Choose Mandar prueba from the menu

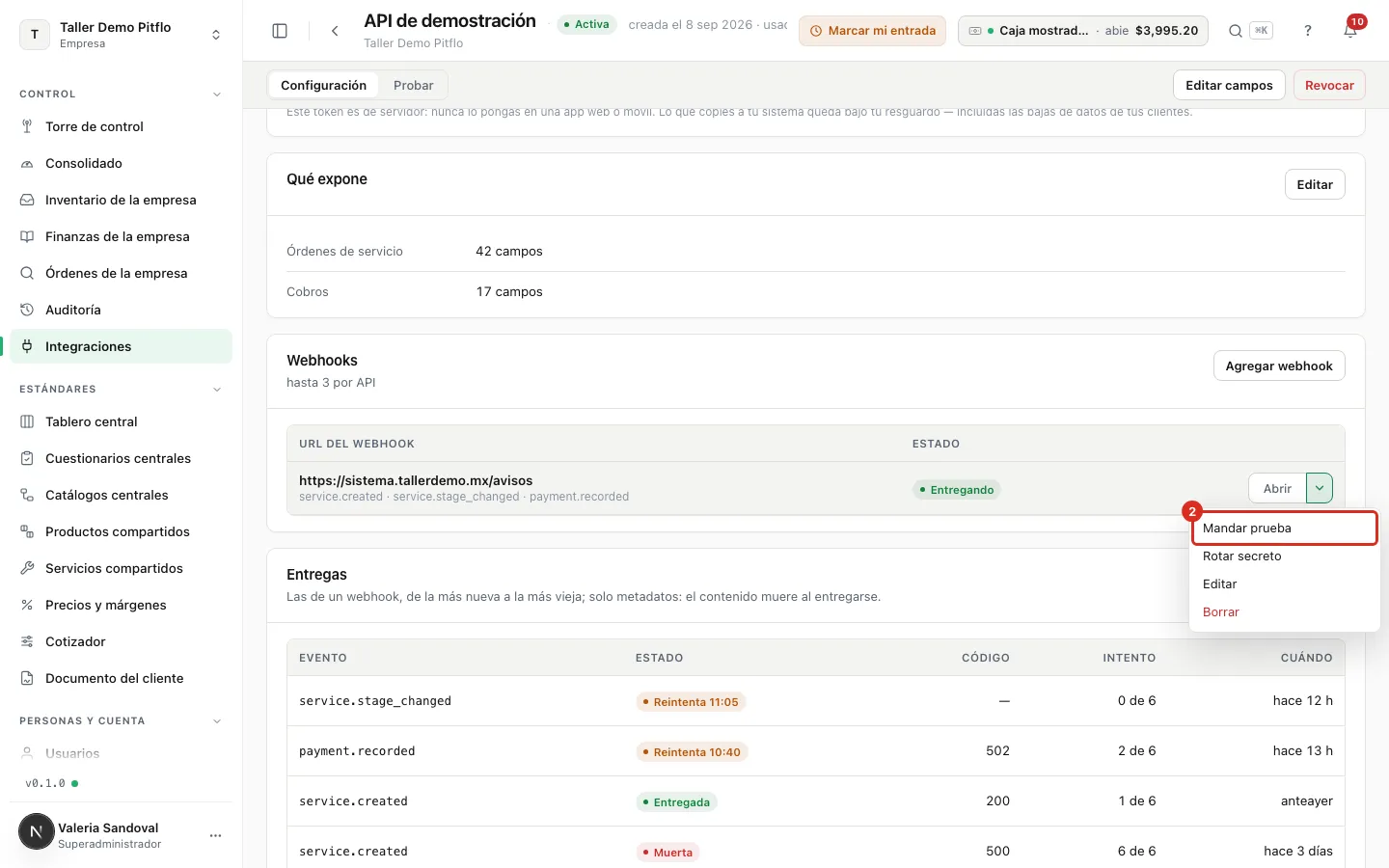(x=1284, y=529)
